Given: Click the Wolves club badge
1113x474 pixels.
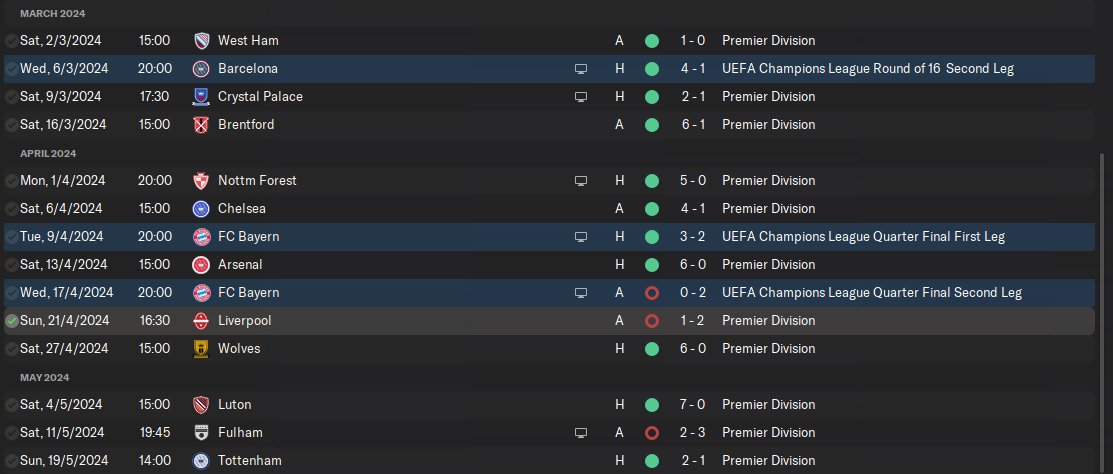Looking at the screenshot, I should (201, 349).
